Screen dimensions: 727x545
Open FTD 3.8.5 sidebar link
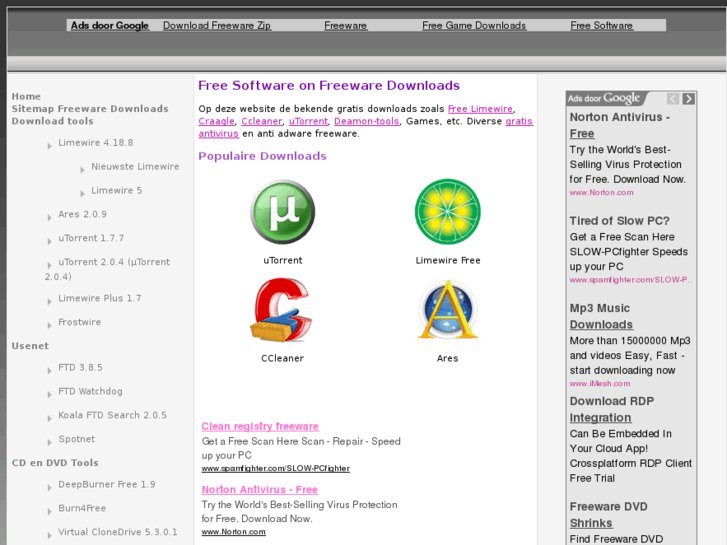[80, 368]
